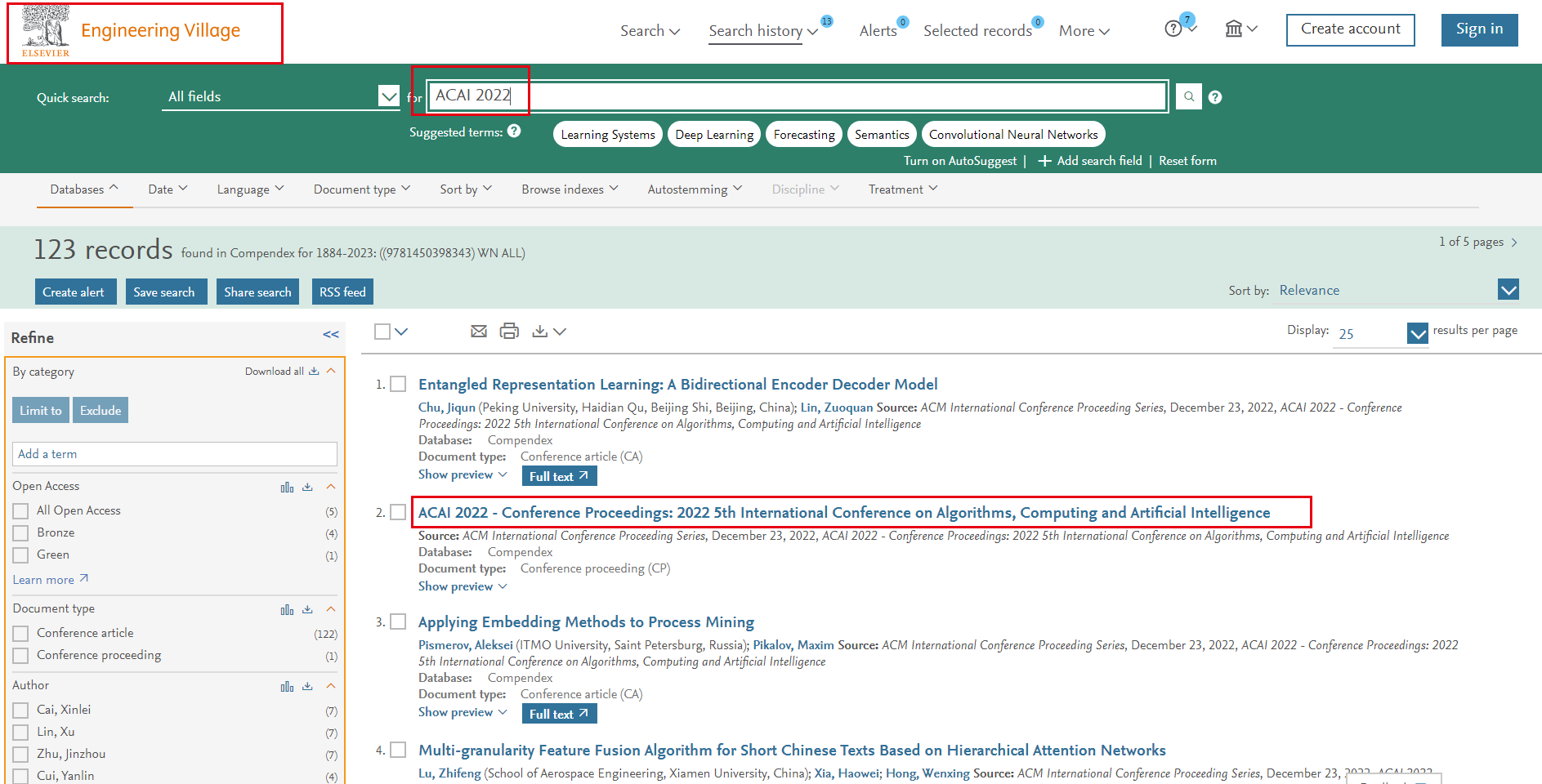Viewport: 1542px width, 784px height.
Task: Download all categories icon
Action: tap(314, 371)
